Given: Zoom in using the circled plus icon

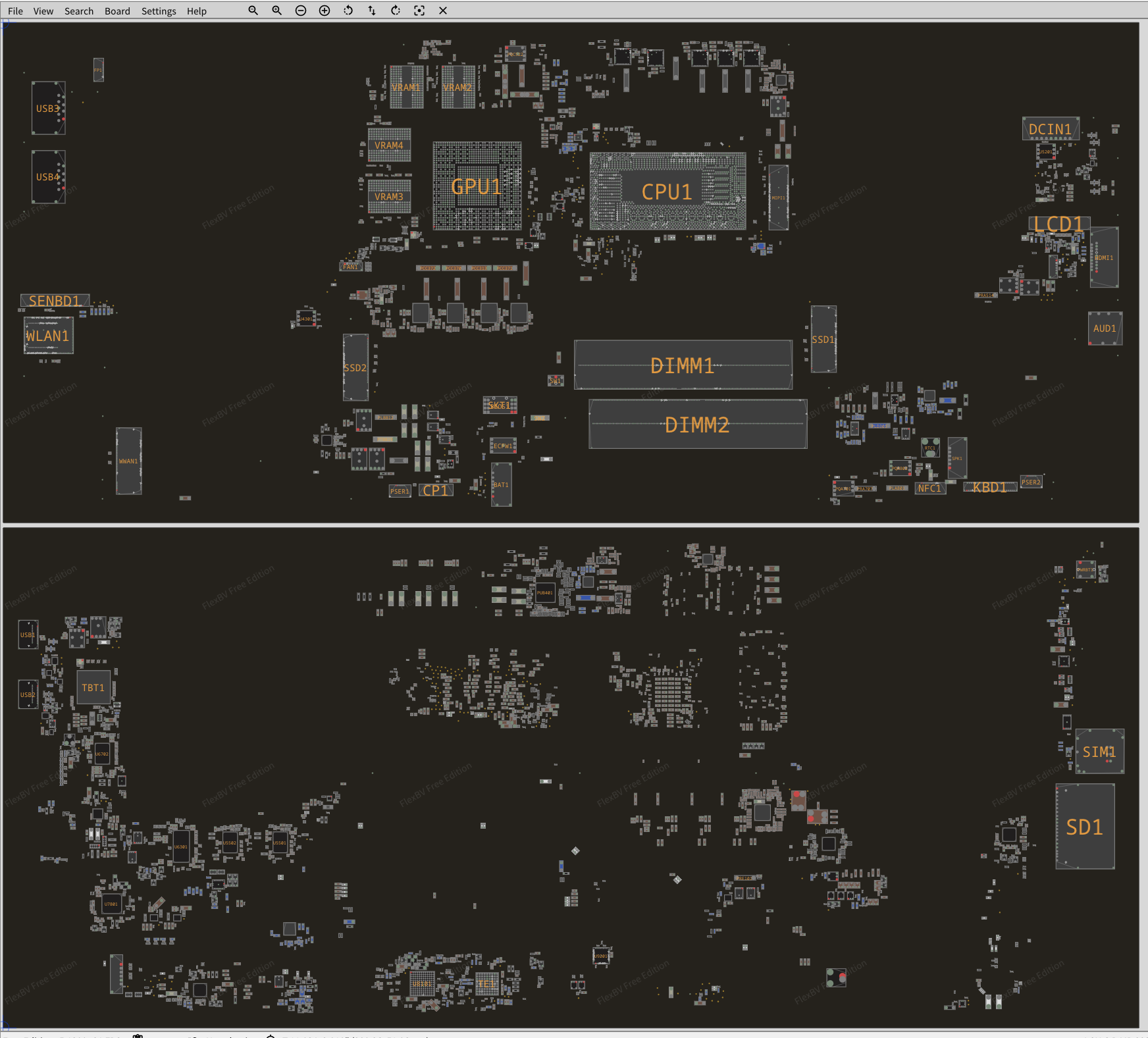Looking at the screenshot, I should tap(325, 11).
